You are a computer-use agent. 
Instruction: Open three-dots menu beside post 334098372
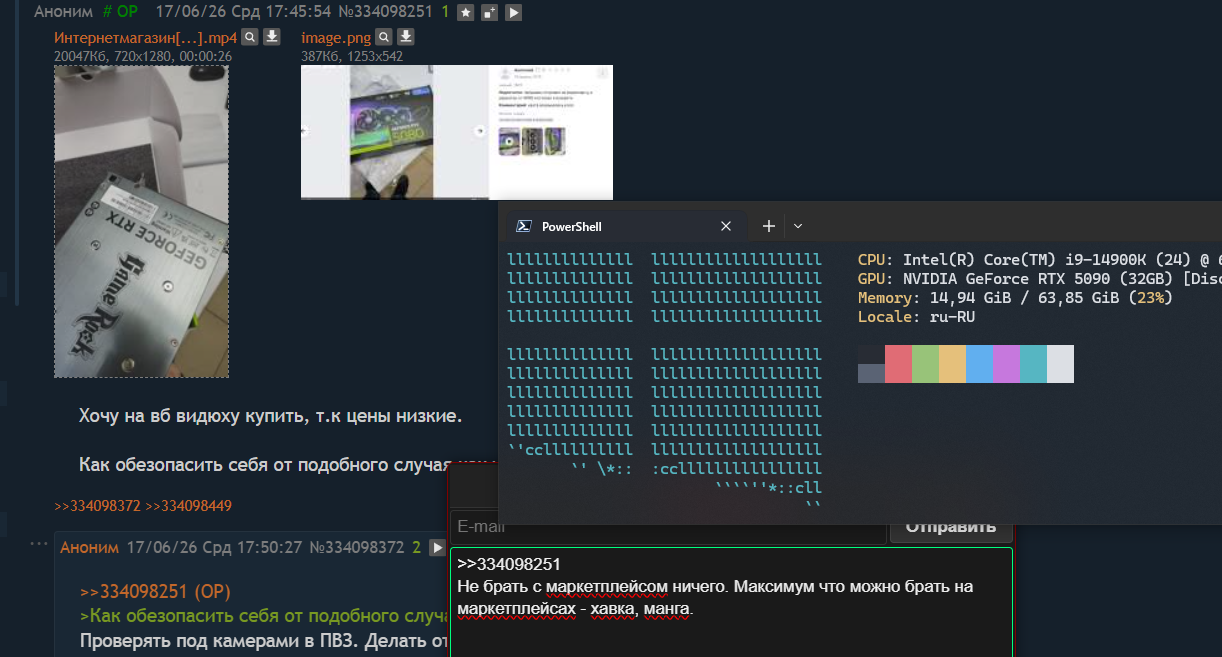point(38,544)
